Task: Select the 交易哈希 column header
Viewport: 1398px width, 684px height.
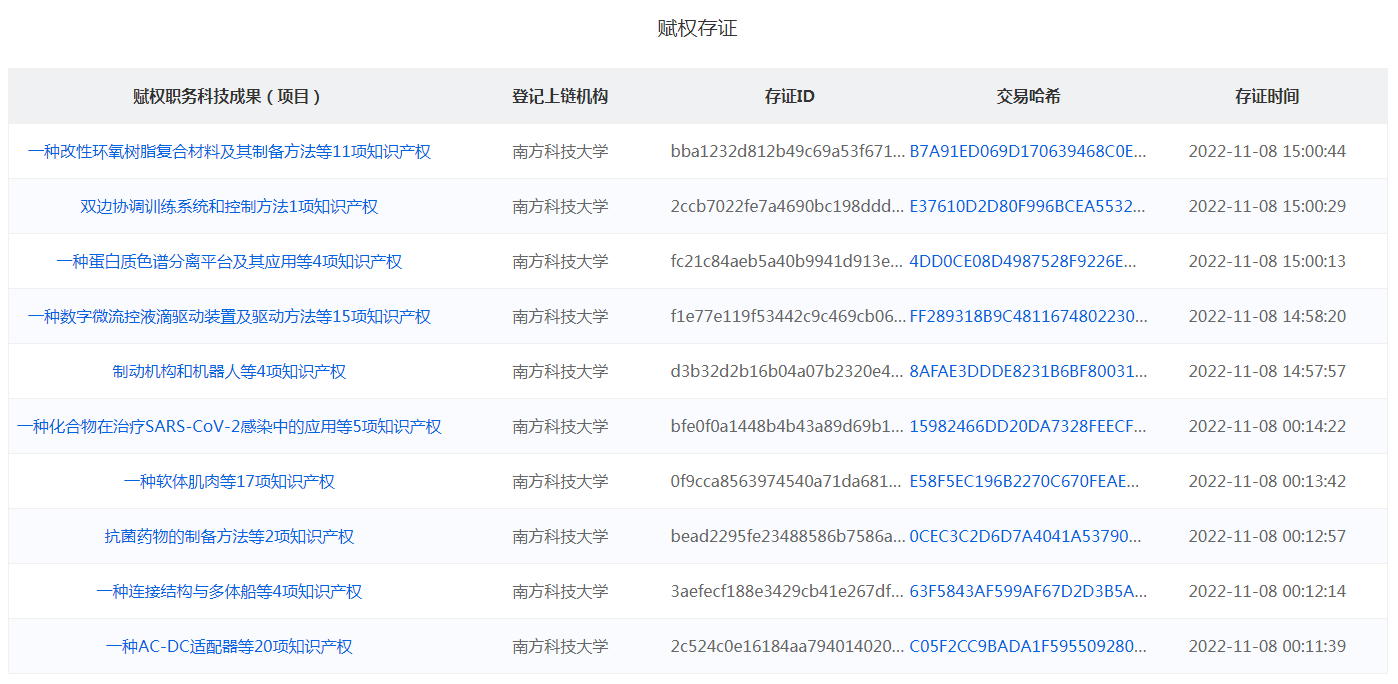Action: pyautogui.click(x=1029, y=97)
